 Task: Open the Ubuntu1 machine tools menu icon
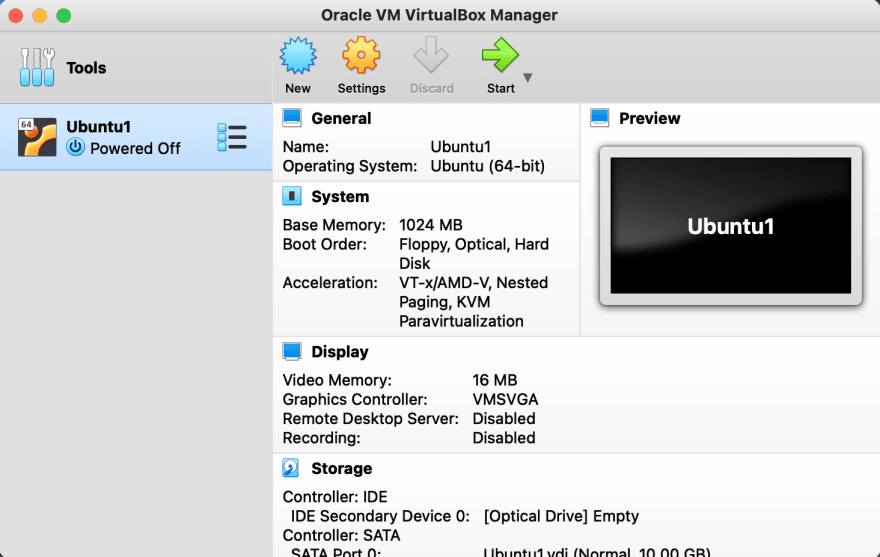coord(232,138)
